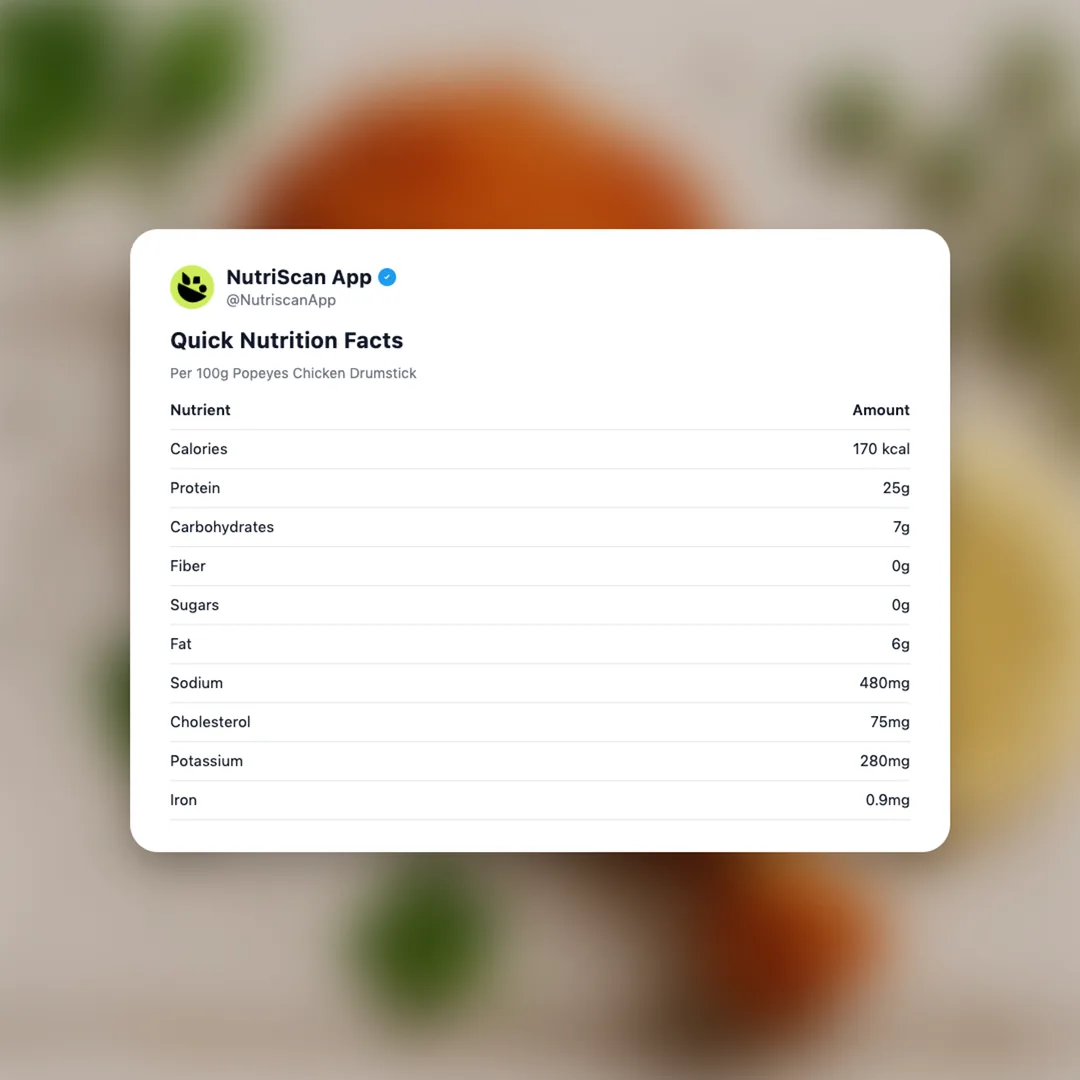This screenshot has height=1080, width=1080.
Task: Click the Per 100g Popeyes Chicken Drumstick subtitle
Action: pos(293,373)
